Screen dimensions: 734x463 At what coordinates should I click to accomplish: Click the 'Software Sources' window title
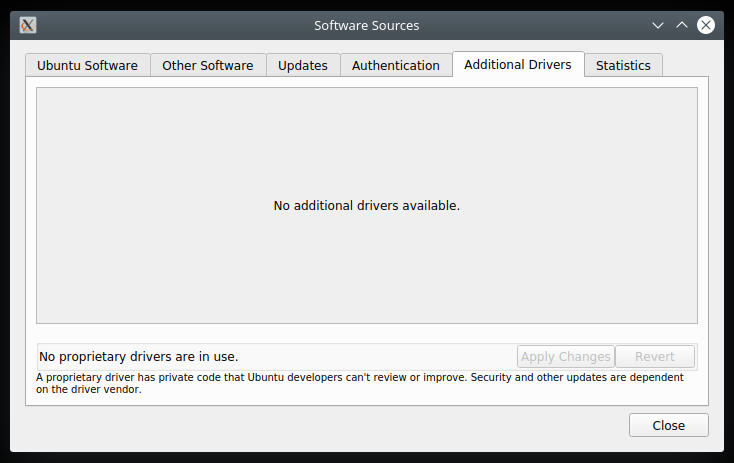point(367,25)
